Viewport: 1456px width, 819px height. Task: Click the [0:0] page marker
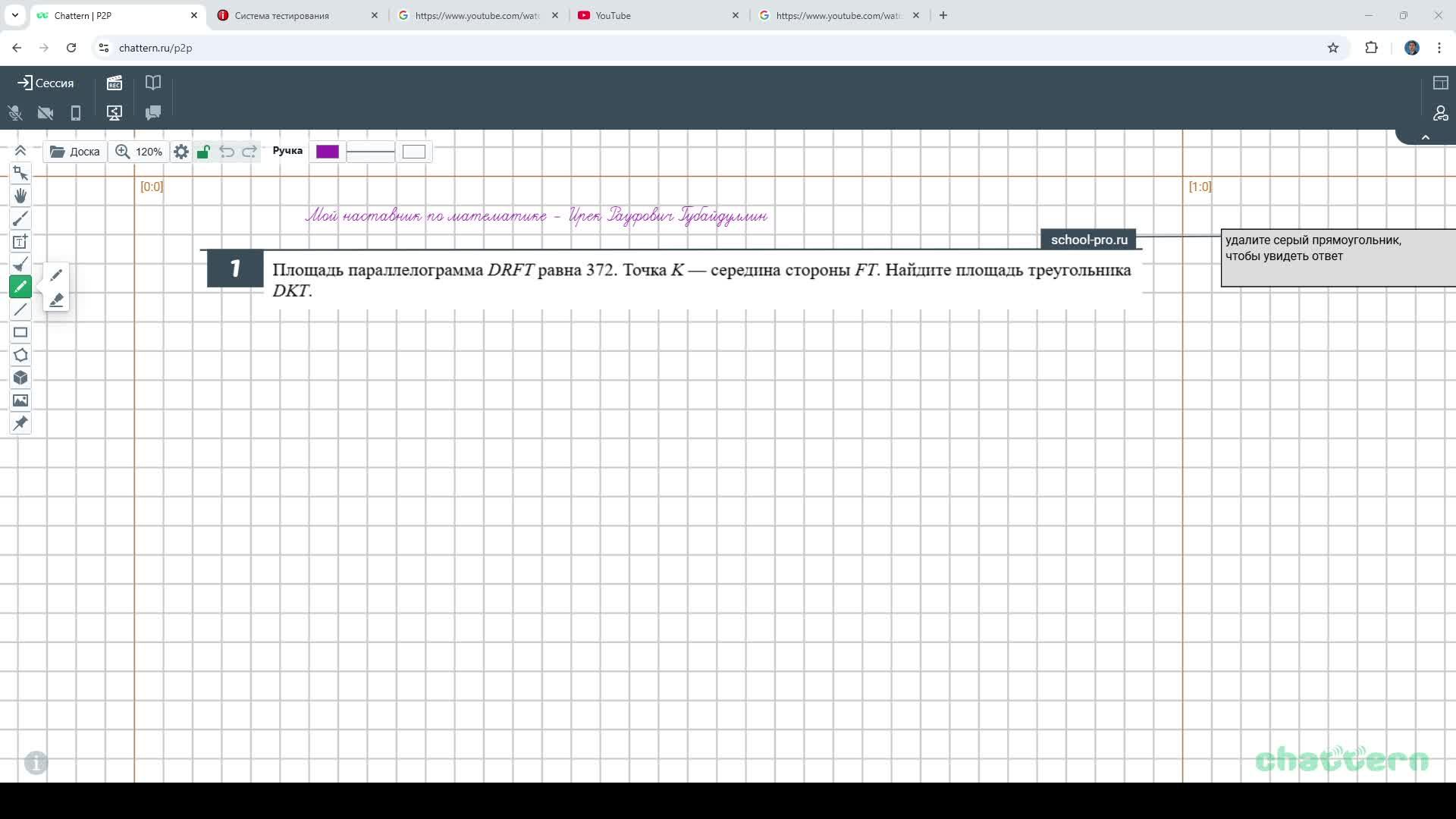(152, 187)
